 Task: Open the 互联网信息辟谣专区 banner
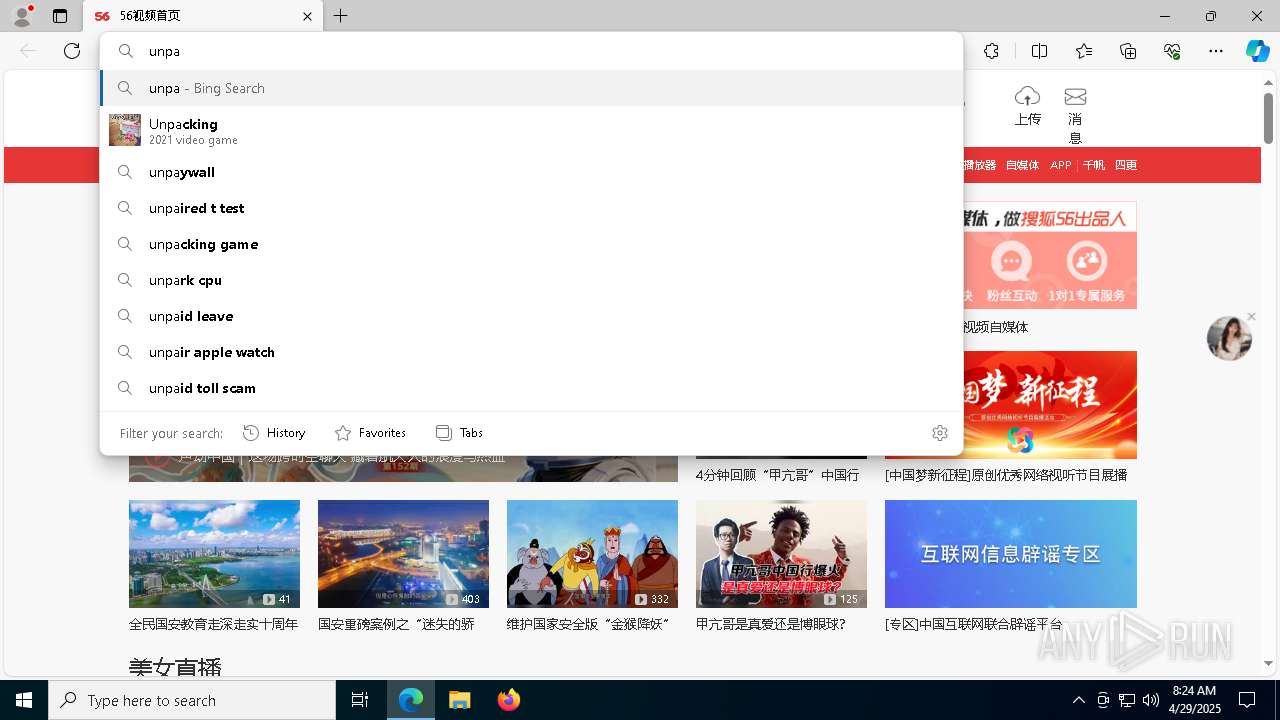pos(1011,554)
